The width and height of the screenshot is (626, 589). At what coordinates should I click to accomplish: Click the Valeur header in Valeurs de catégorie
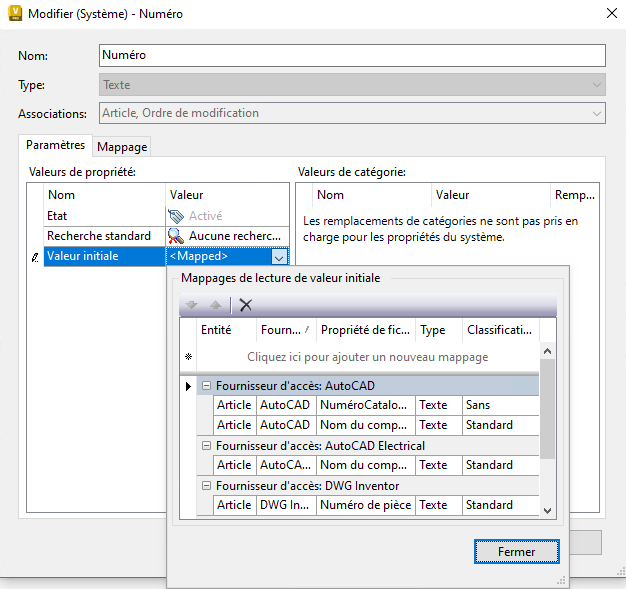tap(491, 195)
